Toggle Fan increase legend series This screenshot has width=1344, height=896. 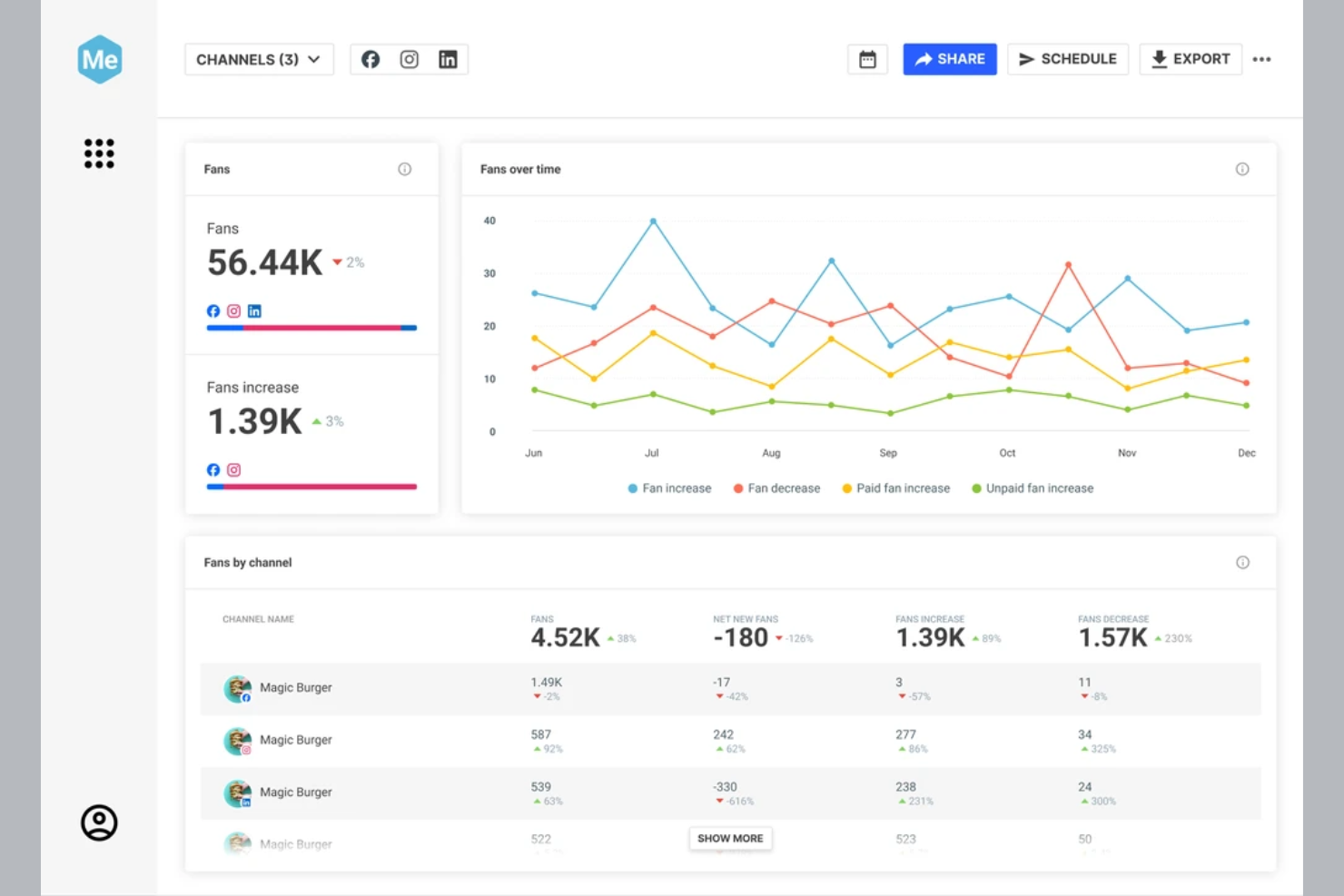tap(669, 488)
